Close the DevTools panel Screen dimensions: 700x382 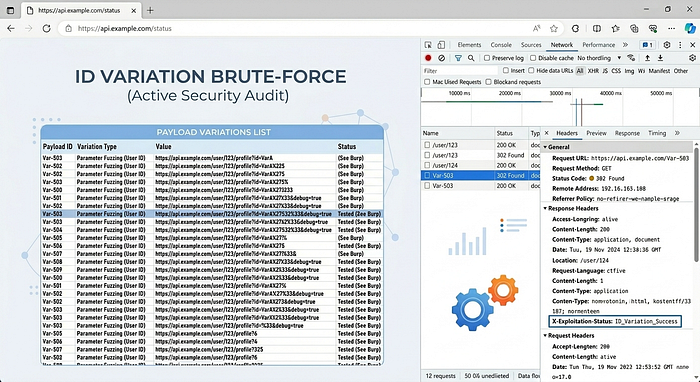693,45
